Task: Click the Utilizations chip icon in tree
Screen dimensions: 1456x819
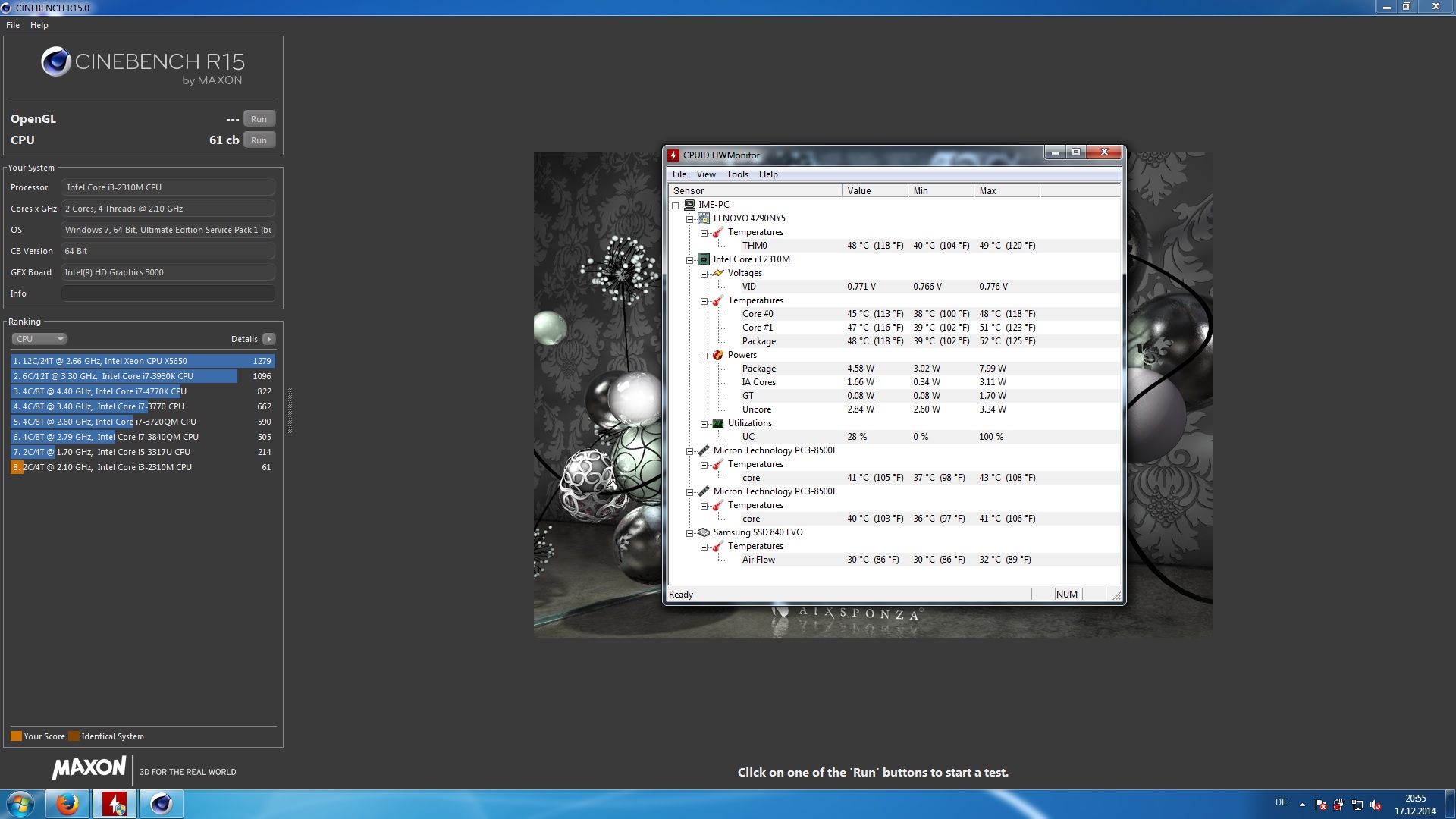Action: coord(717,423)
